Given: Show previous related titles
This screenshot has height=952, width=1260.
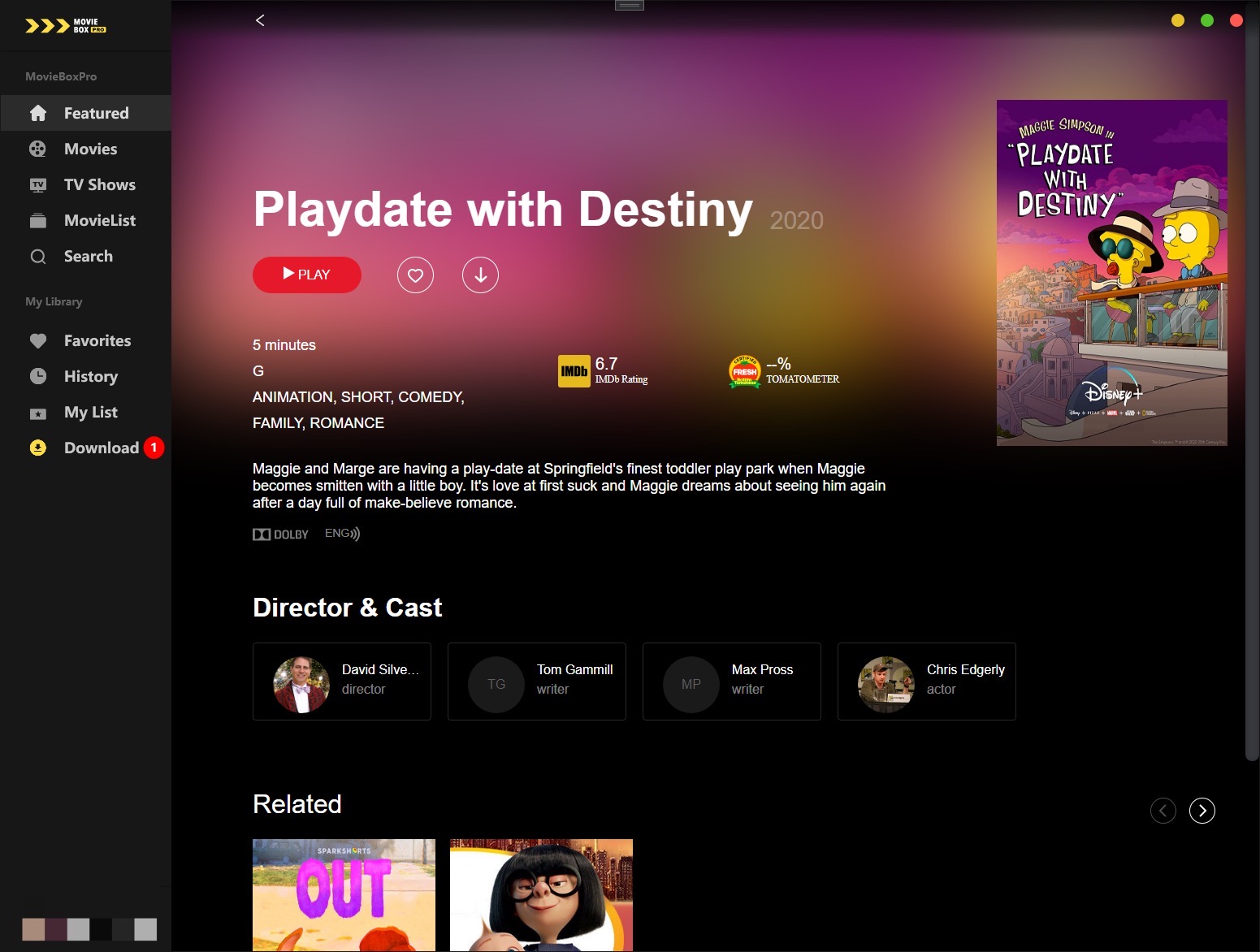Looking at the screenshot, I should click(1163, 811).
